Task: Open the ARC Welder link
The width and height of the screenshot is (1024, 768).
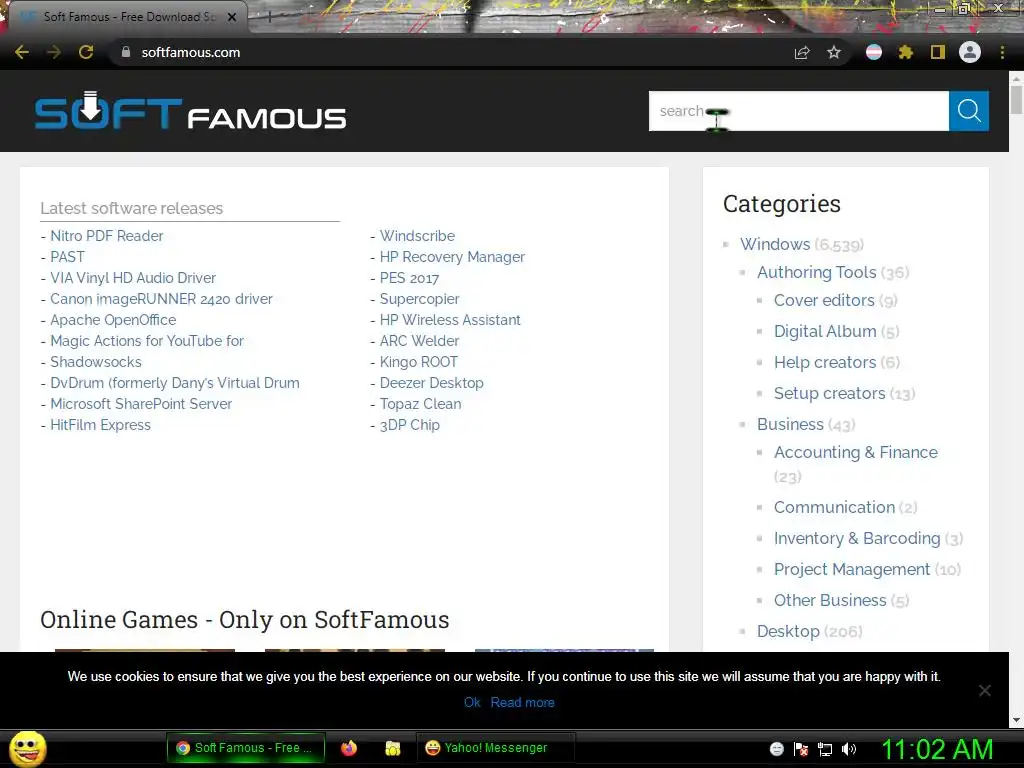Action: tap(419, 340)
